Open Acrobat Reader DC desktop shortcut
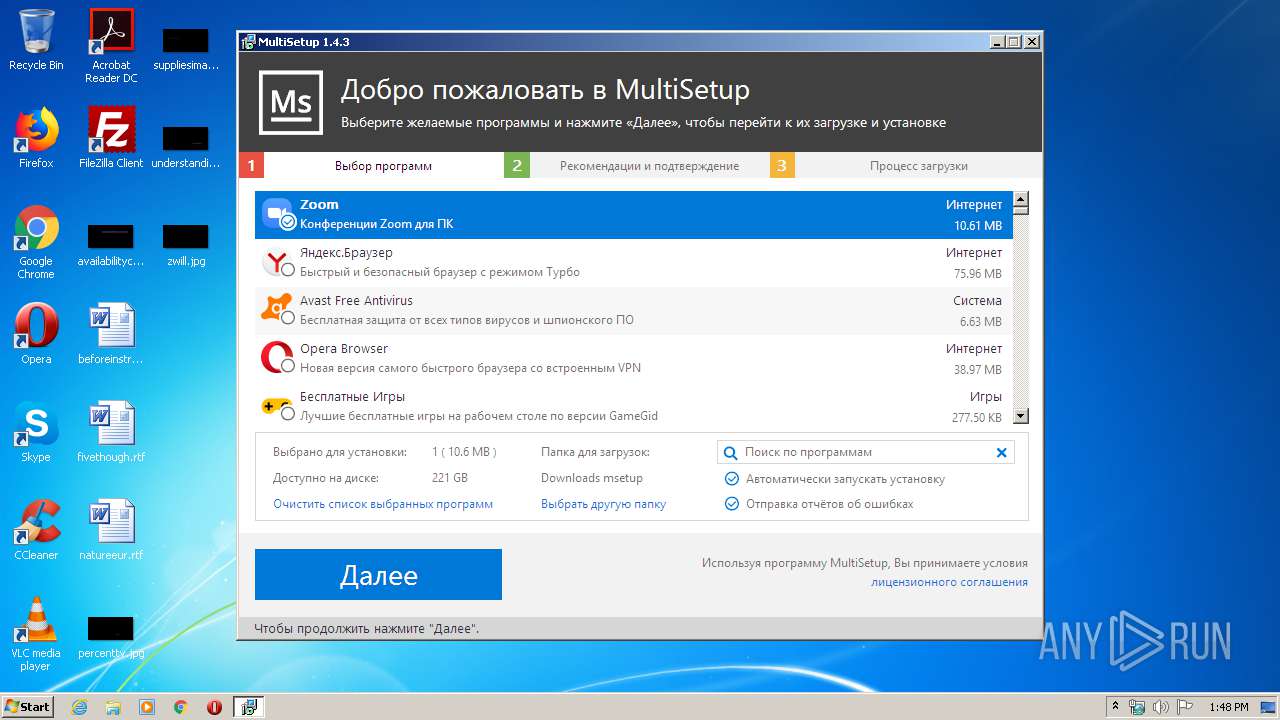Screen dimensions: 1280x720 (111, 45)
